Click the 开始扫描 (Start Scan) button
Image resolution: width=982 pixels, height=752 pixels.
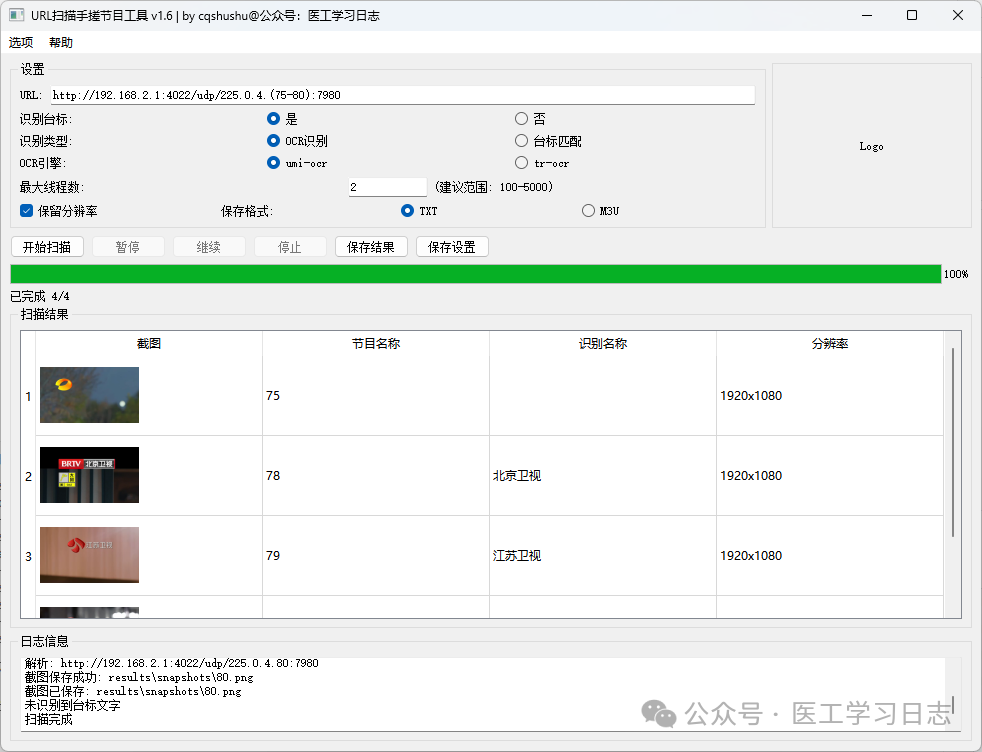[47, 246]
